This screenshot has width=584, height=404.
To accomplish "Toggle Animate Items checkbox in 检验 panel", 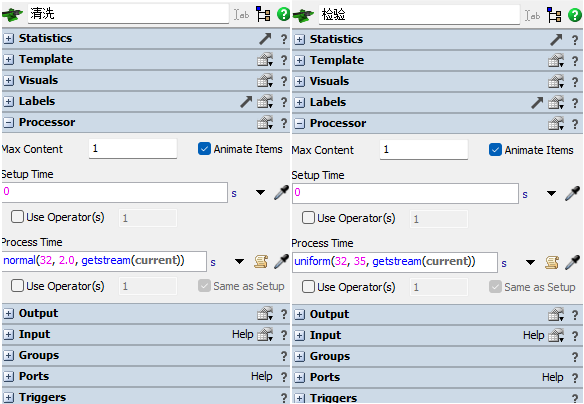I will [495, 150].
